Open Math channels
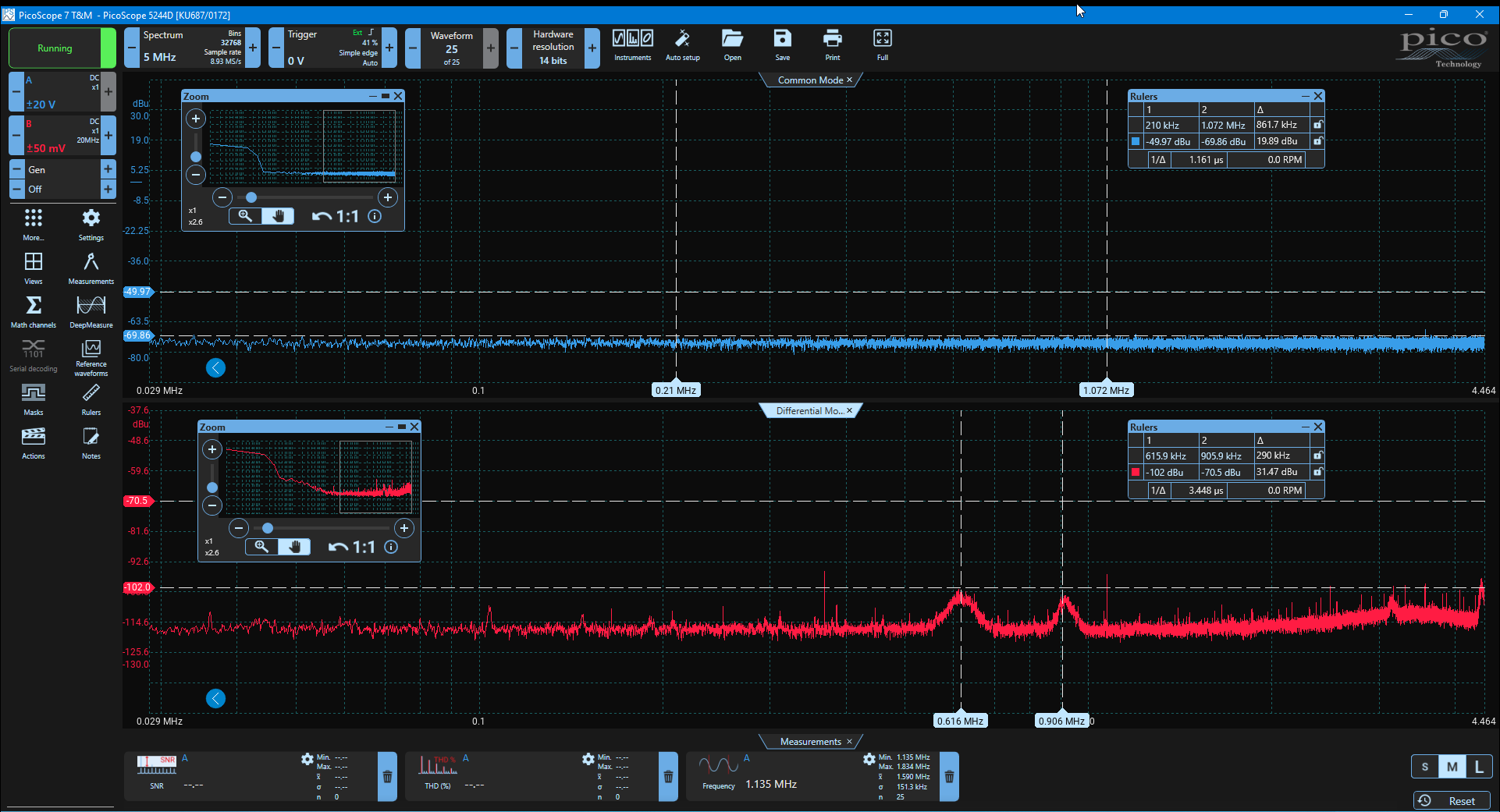This screenshot has height=812, width=1500. pyautogui.click(x=34, y=312)
